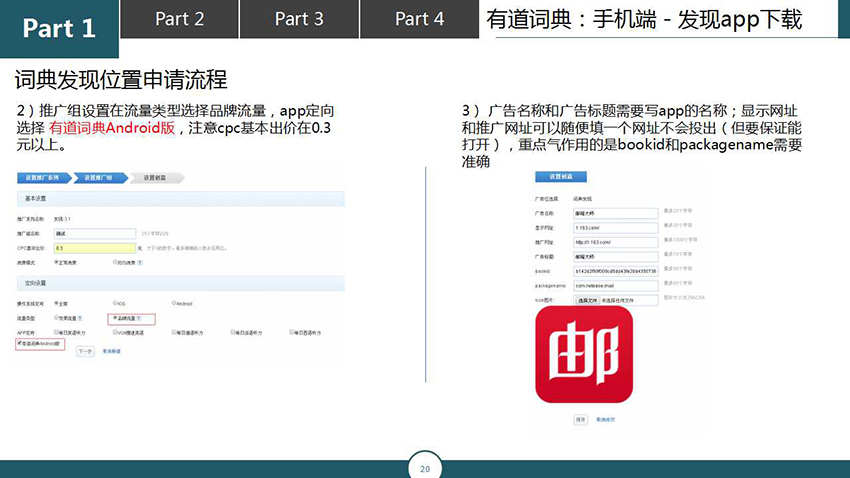Click the 保存 button below the app icon
This screenshot has height=478, width=850.
coord(581,419)
